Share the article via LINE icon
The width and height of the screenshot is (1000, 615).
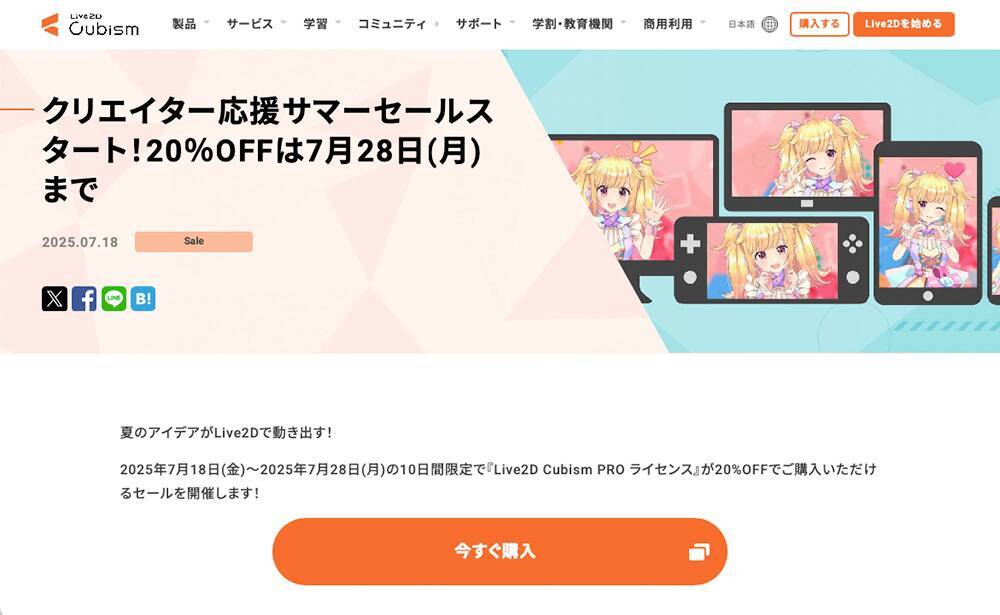114,299
